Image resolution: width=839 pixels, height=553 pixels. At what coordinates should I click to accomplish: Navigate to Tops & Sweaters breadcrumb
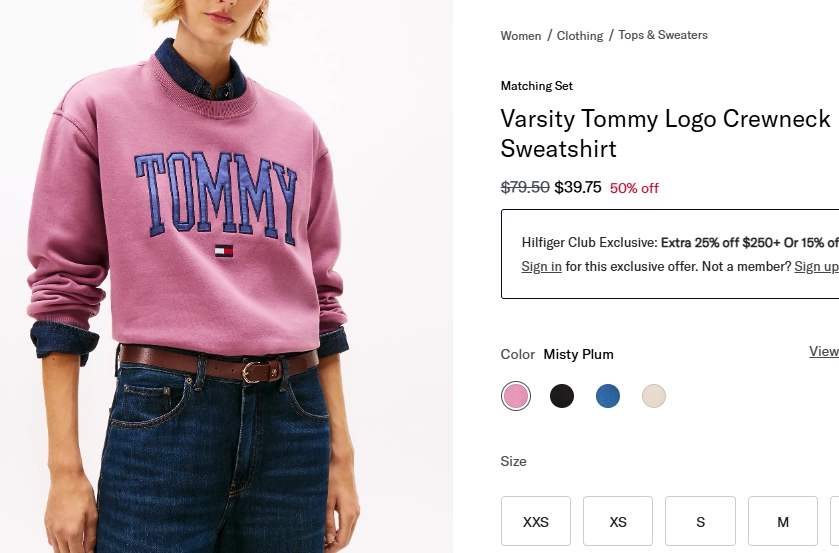(x=663, y=35)
